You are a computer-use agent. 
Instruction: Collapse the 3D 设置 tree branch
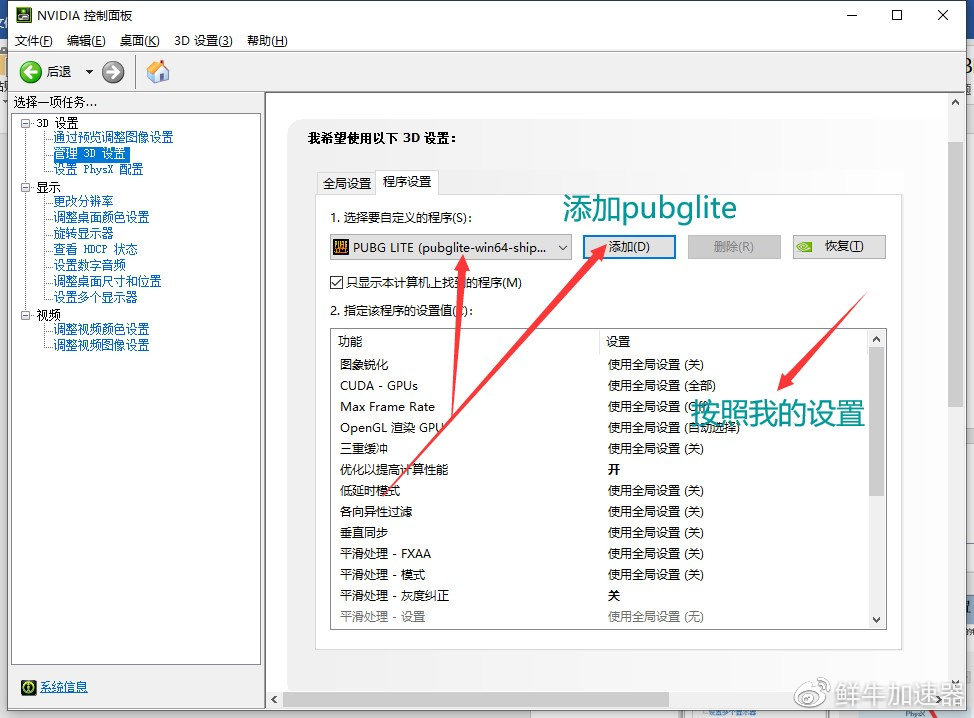coord(24,122)
